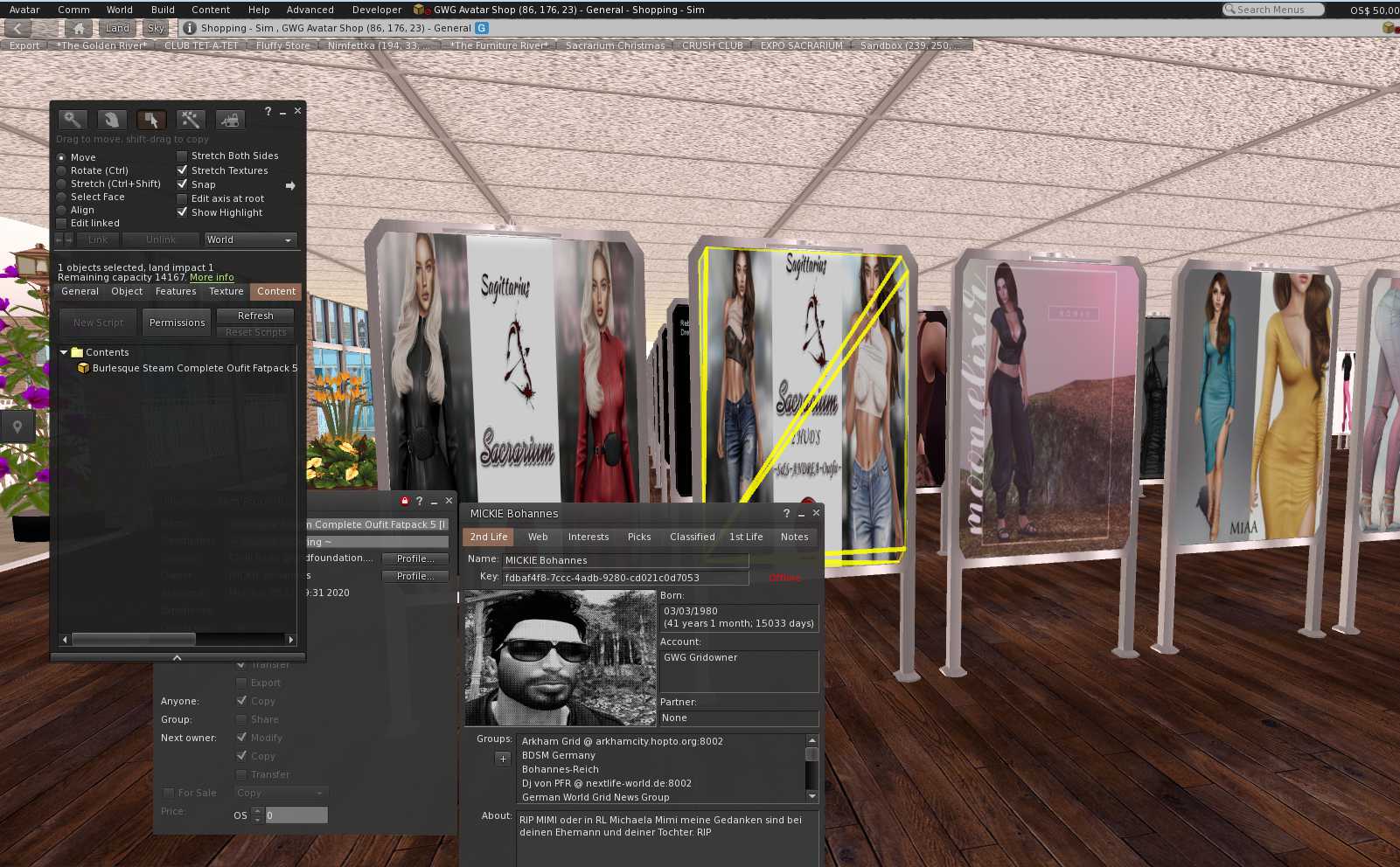Image resolution: width=1400 pixels, height=867 pixels.
Task: Open the Avatar menu
Action: pyautogui.click(x=24, y=10)
